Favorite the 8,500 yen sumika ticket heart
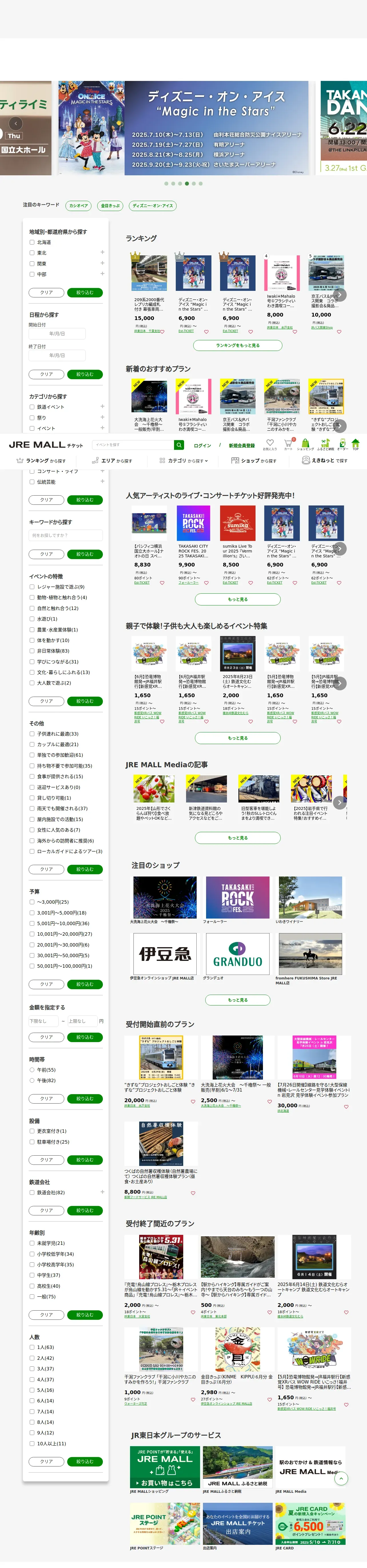 pyautogui.click(x=251, y=583)
